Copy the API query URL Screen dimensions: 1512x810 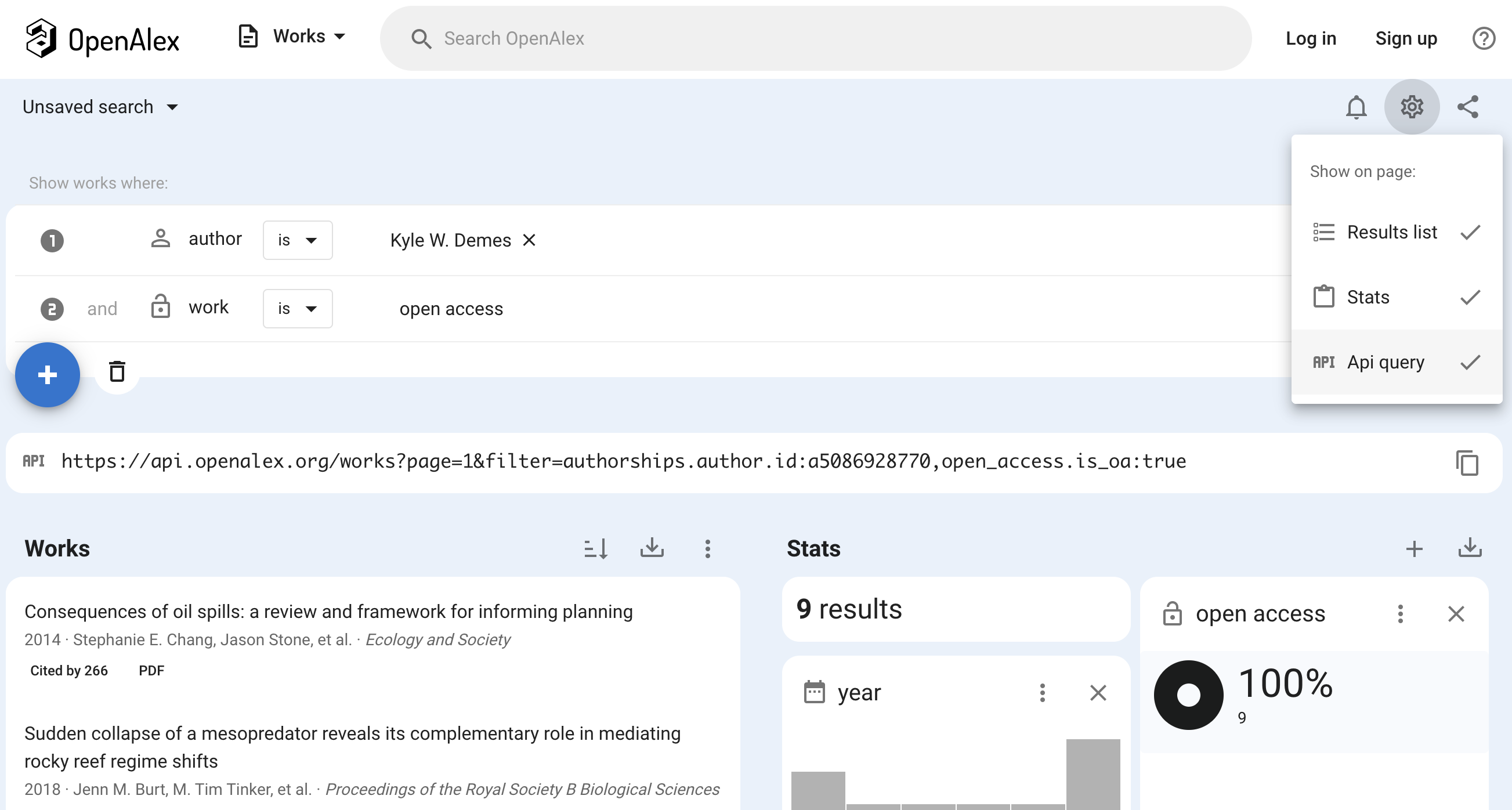[1467, 463]
